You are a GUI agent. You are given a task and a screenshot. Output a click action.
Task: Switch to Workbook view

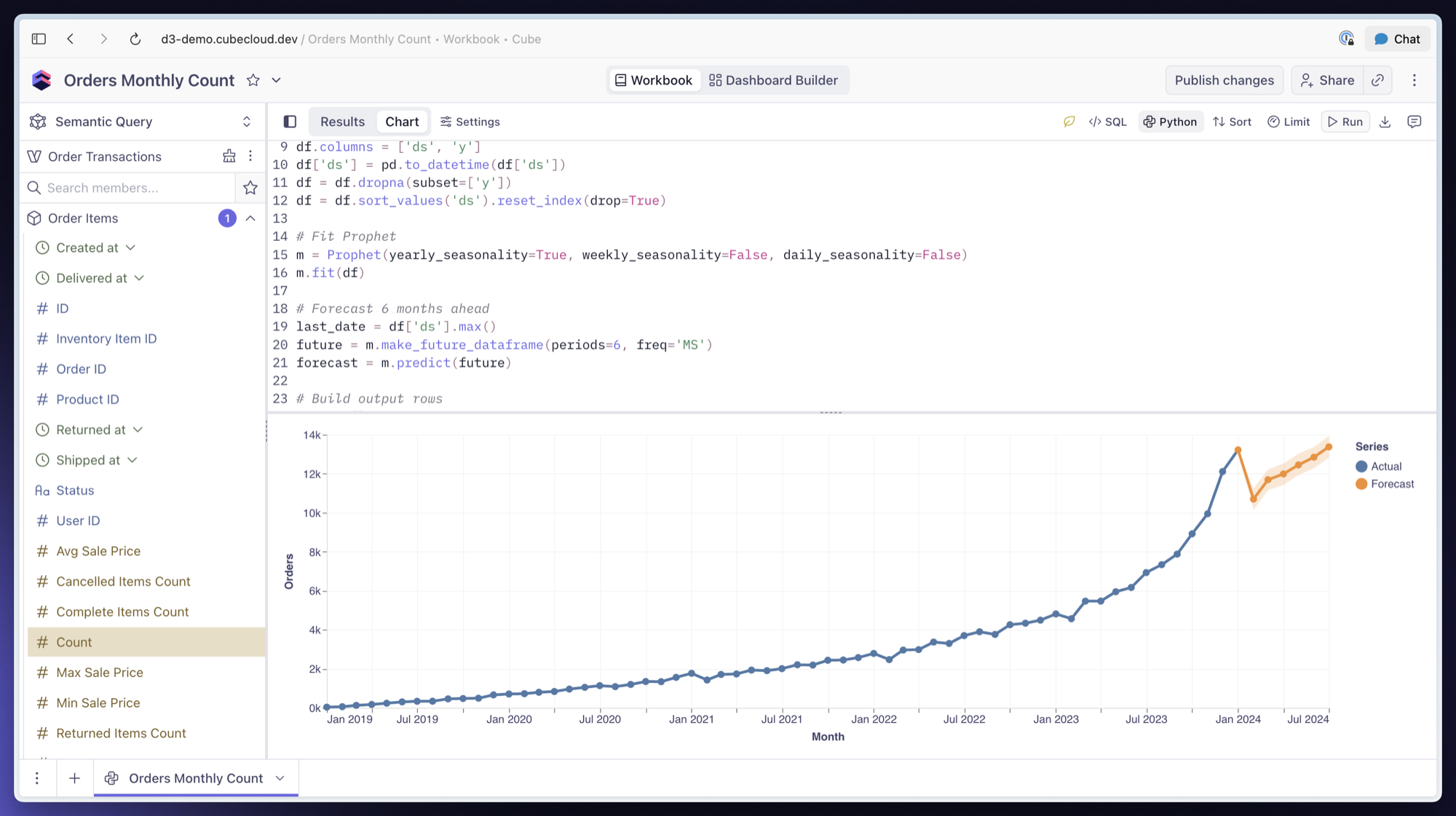click(654, 80)
